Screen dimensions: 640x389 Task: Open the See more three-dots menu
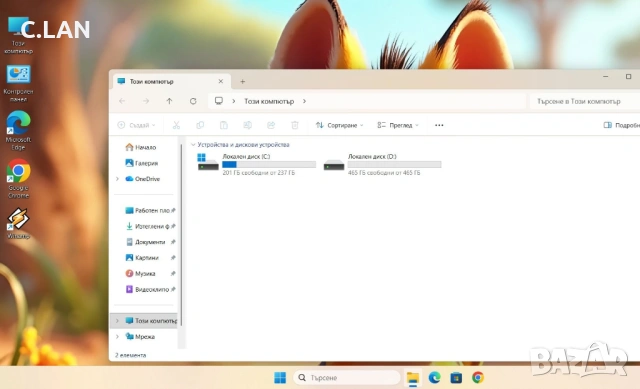point(439,125)
